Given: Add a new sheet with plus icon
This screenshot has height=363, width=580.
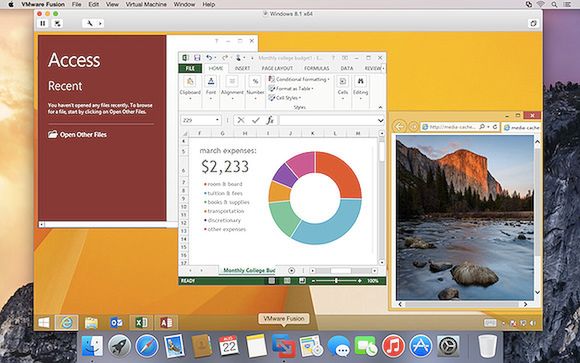Looking at the screenshot, I should (x=291, y=270).
